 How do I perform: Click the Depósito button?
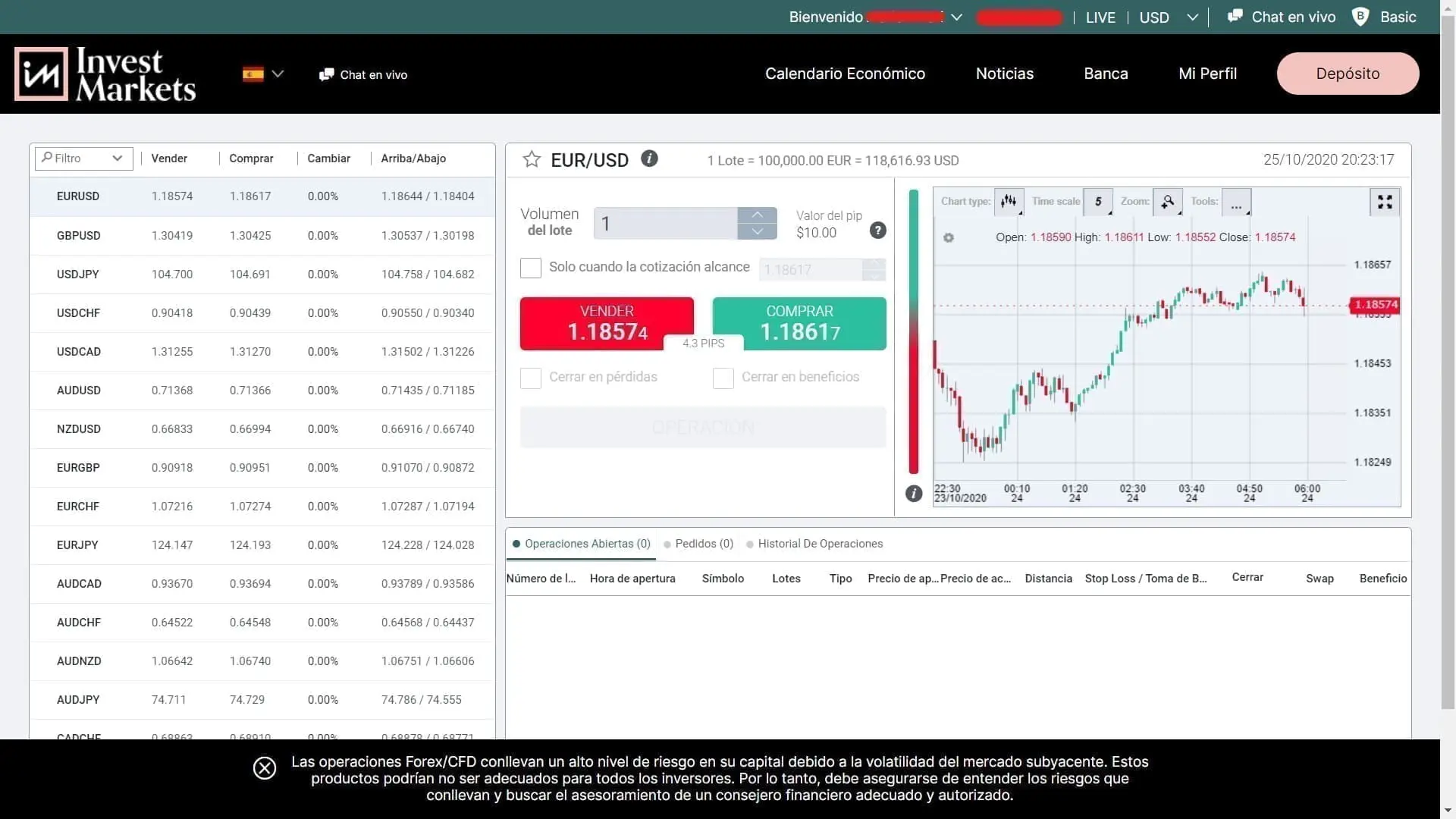click(1348, 74)
